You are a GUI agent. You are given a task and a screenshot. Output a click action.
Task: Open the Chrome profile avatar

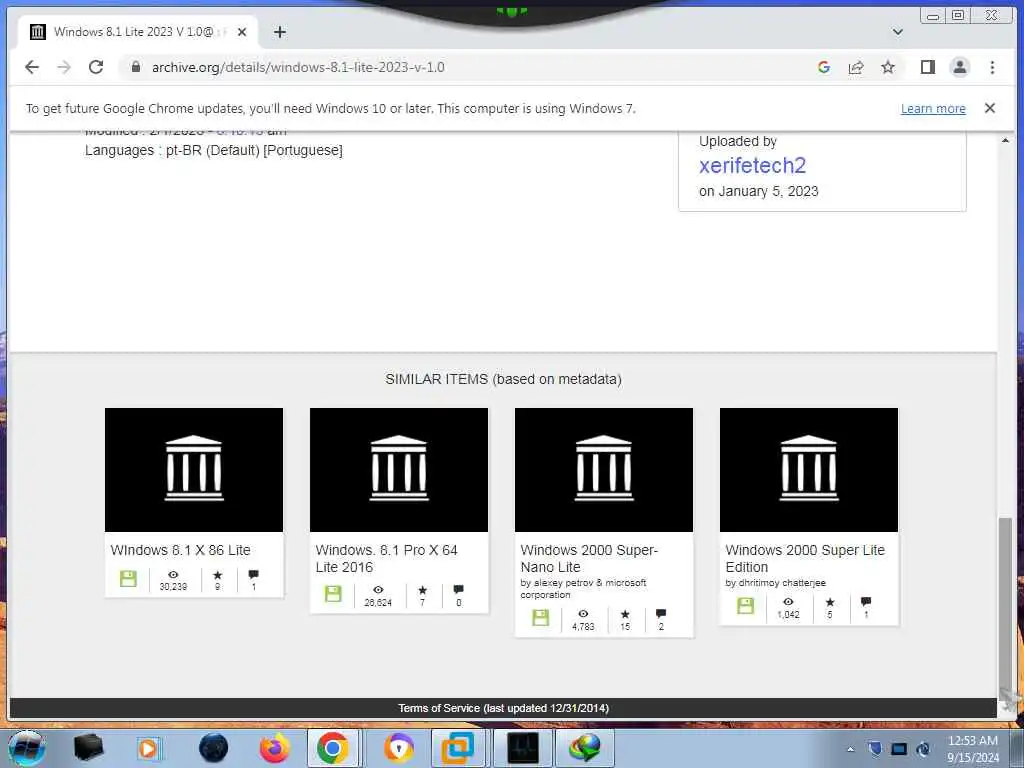(959, 67)
